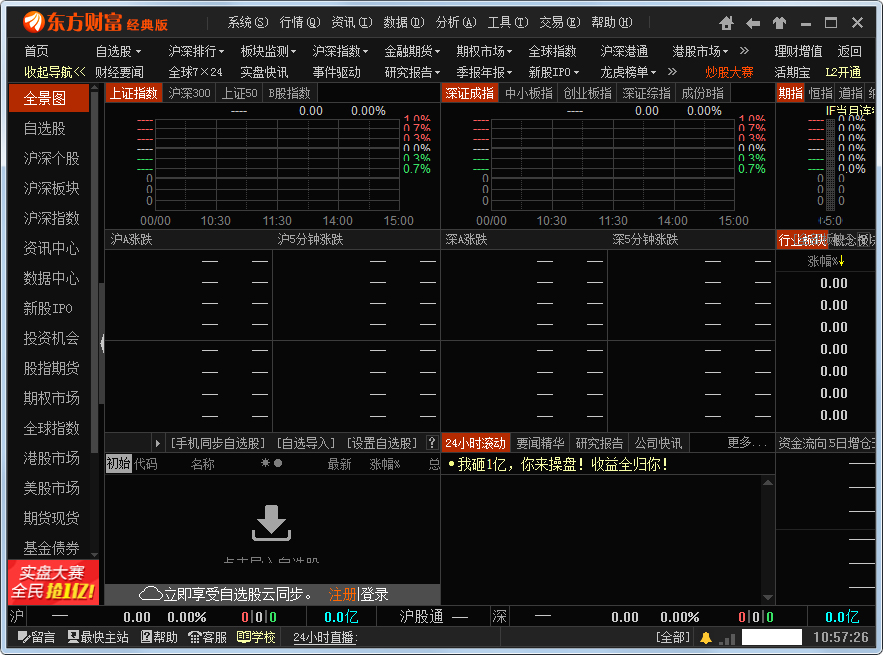Click the cloud sync icon
Viewport: 883px width, 655px height.
tap(151, 594)
